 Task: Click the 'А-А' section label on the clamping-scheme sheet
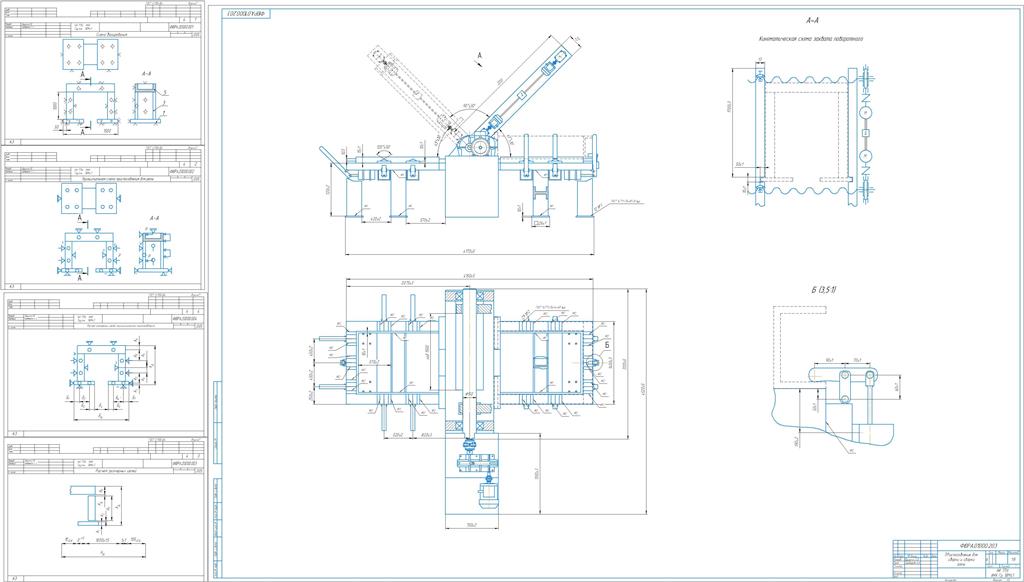click(x=155, y=218)
